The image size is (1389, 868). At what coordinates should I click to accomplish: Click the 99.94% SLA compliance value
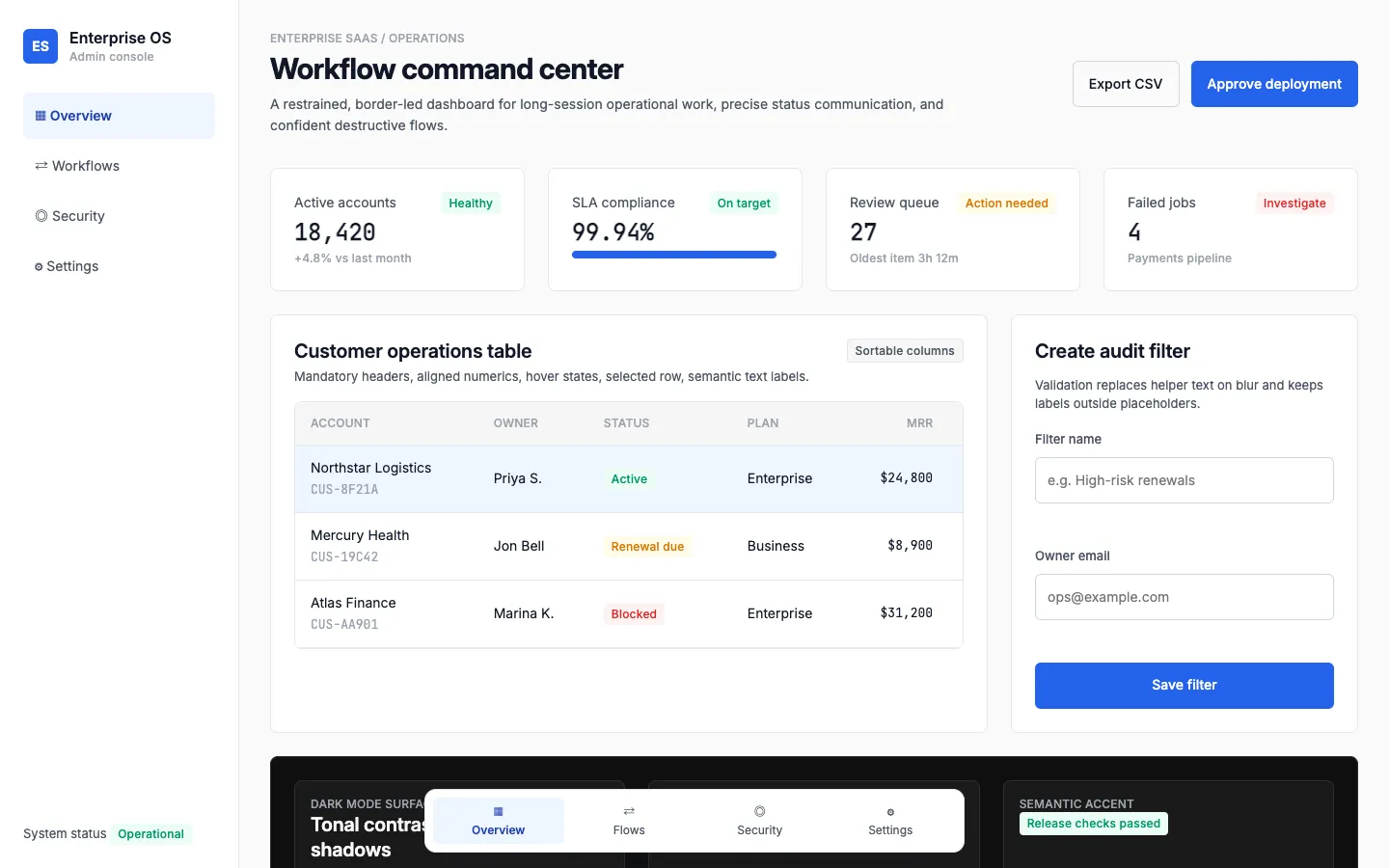613,232
